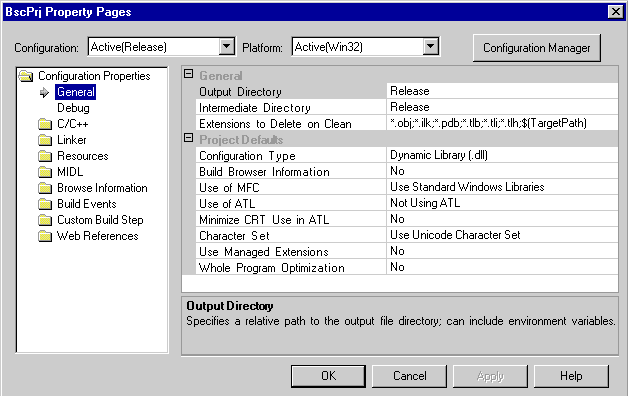The image size is (628, 396).
Task: Click the Intermediate Directory value Release
Action: (502, 107)
